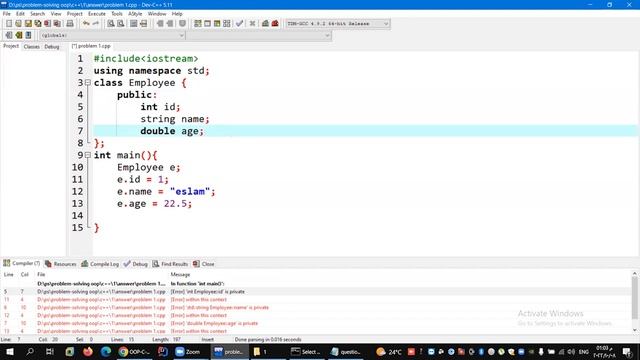Viewport: 640px width, 360px height.
Task: Open the Compiler (7) bottom tab
Action: [21, 264]
